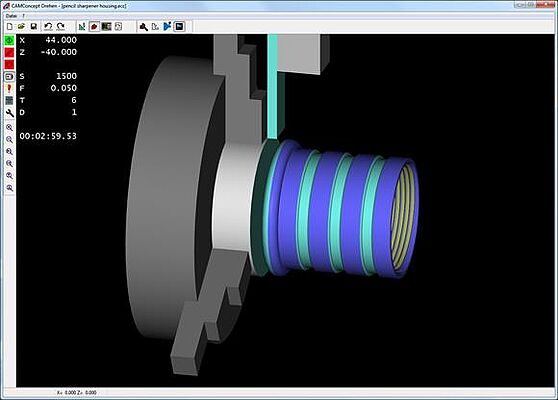Open settings with the wrench icon
This screenshot has height=400, width=558.
(10, 113)
